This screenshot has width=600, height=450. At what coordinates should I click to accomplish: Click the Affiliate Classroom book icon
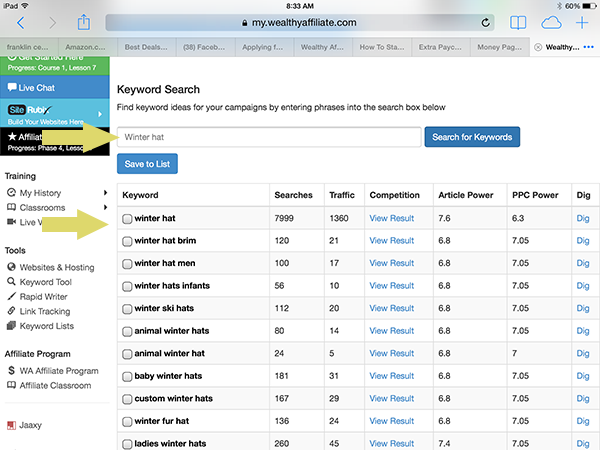point(11,385)
